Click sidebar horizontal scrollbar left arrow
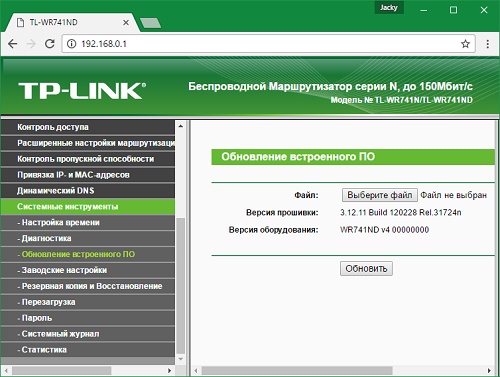This screenshot has height=377, width=500. [x=6, y=371]
